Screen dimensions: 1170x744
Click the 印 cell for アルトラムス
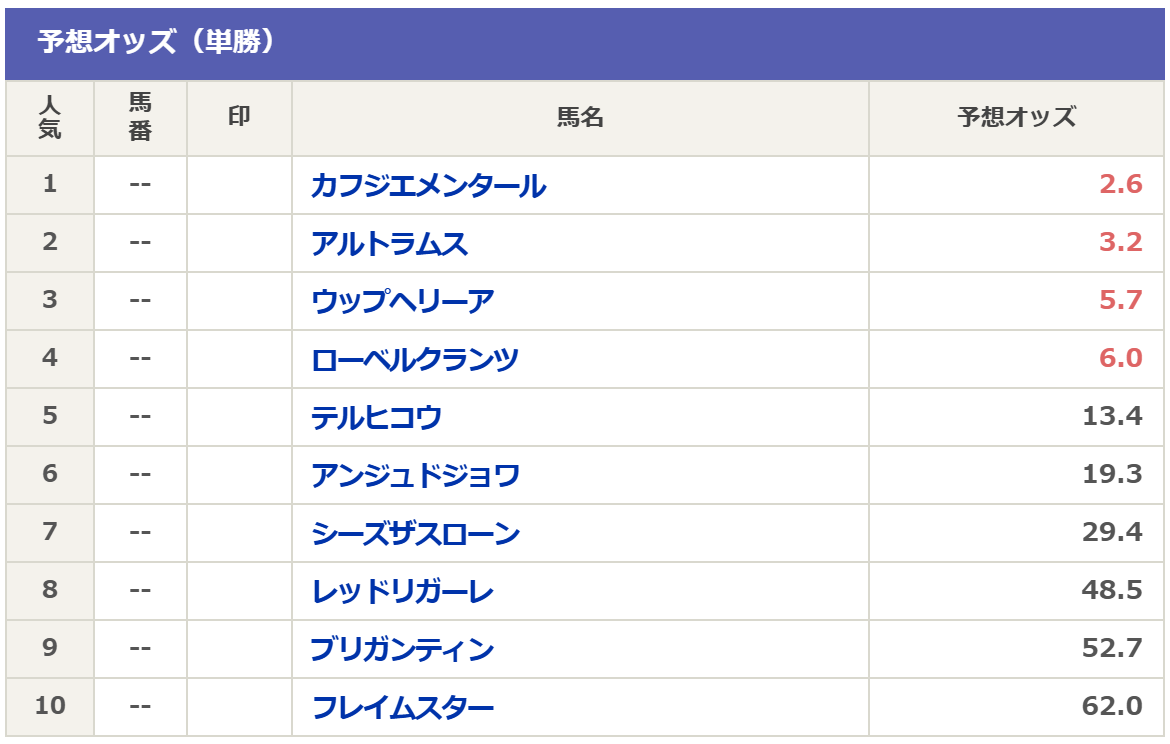239,243
